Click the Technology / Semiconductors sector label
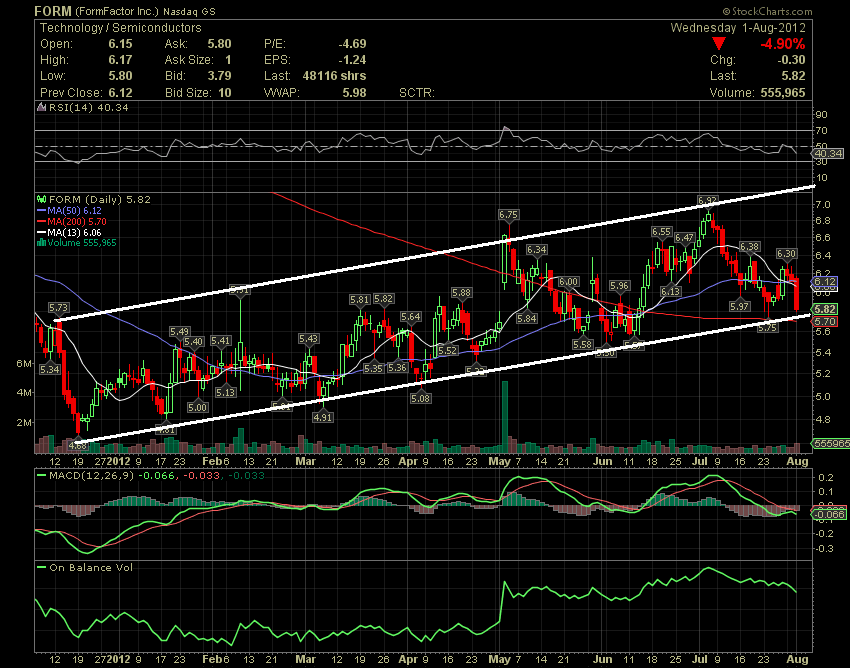Screen dimensions: 850x668 (x=120, y=28)
